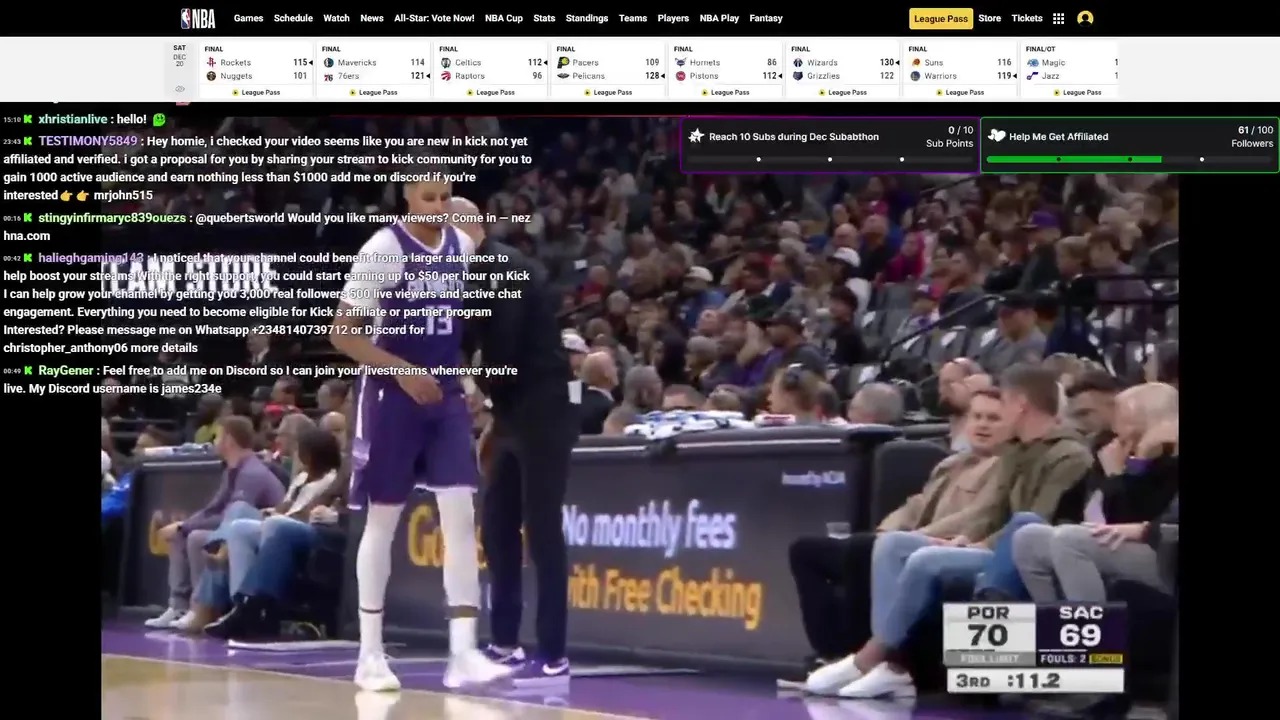Click League Pass under Celtics vs Raptors

(x=491, y=92)
